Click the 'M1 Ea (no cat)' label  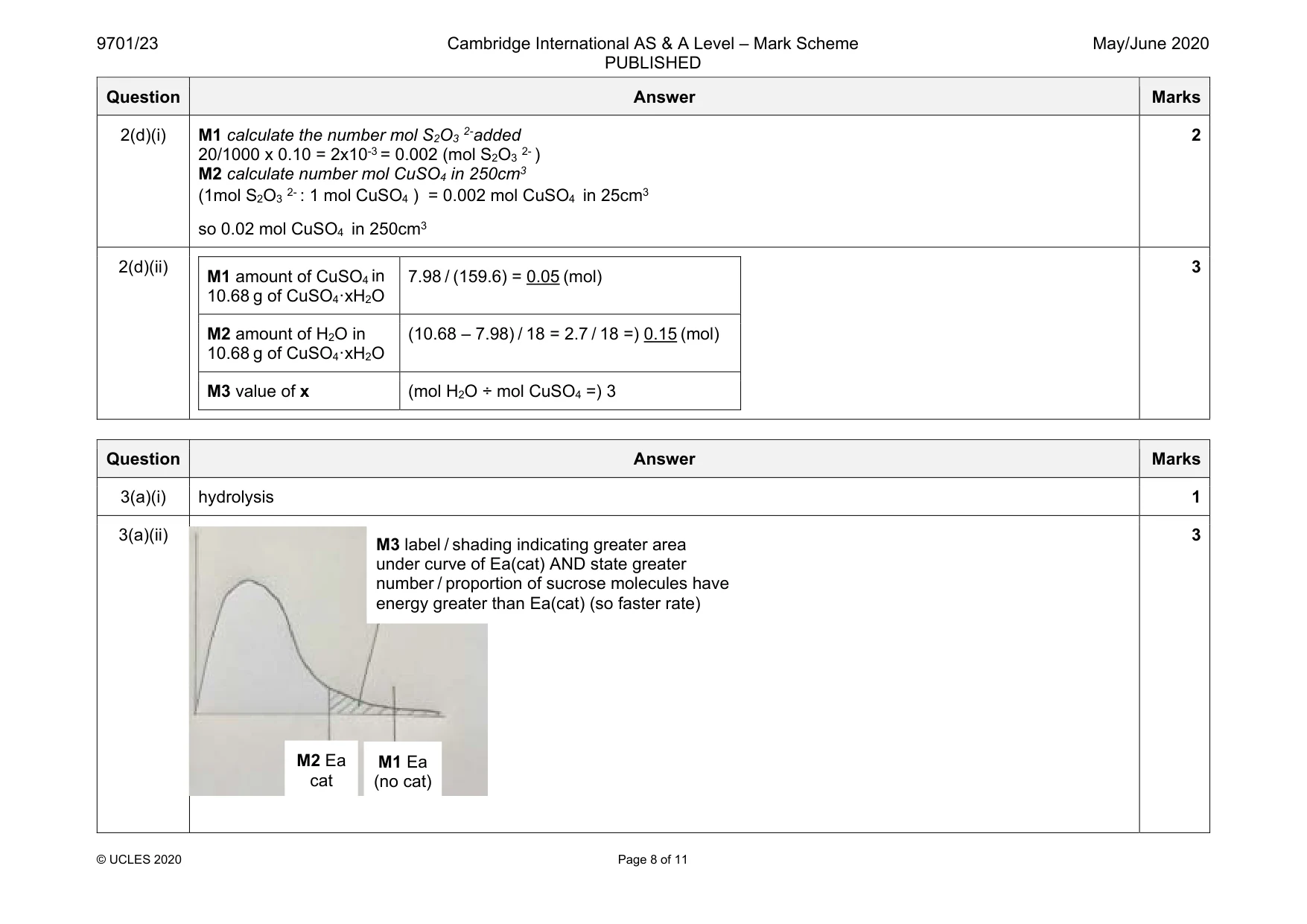pyautogui.click(x=402, y=771)
